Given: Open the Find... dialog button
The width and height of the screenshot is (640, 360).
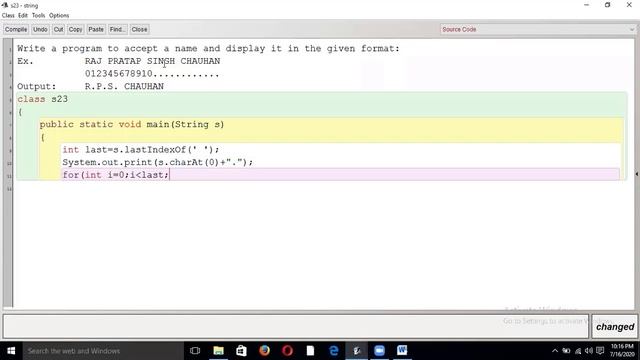Looking at the screenshot, I should (117, 29).
